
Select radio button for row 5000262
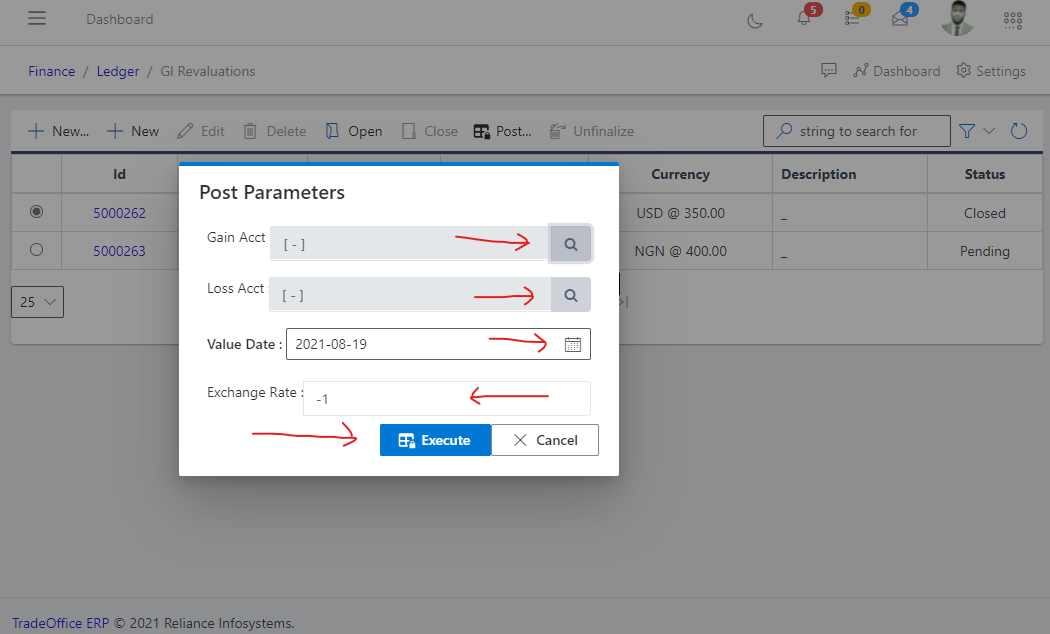(36, 211)
